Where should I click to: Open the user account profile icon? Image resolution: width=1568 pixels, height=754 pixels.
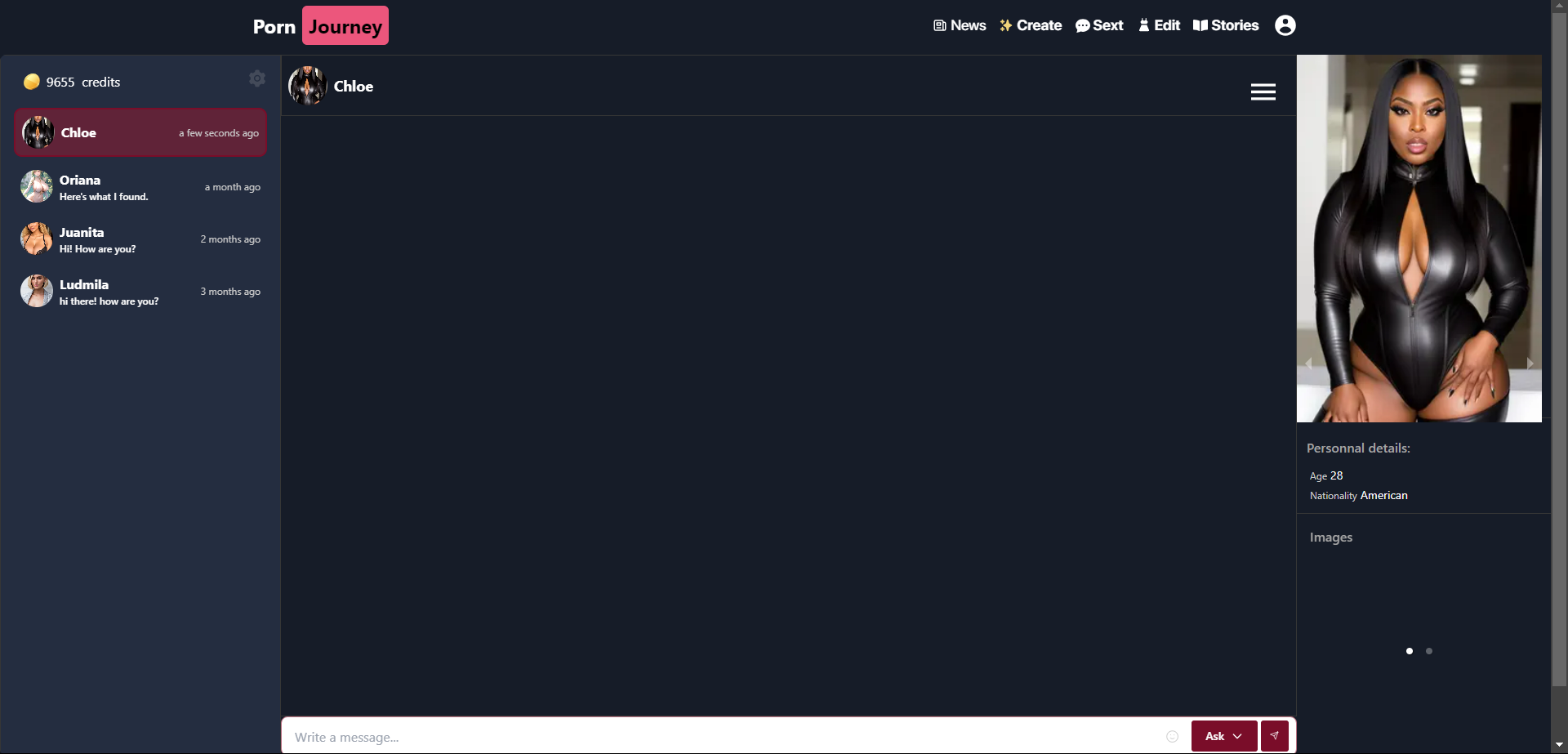click(x=1285, y=25)
